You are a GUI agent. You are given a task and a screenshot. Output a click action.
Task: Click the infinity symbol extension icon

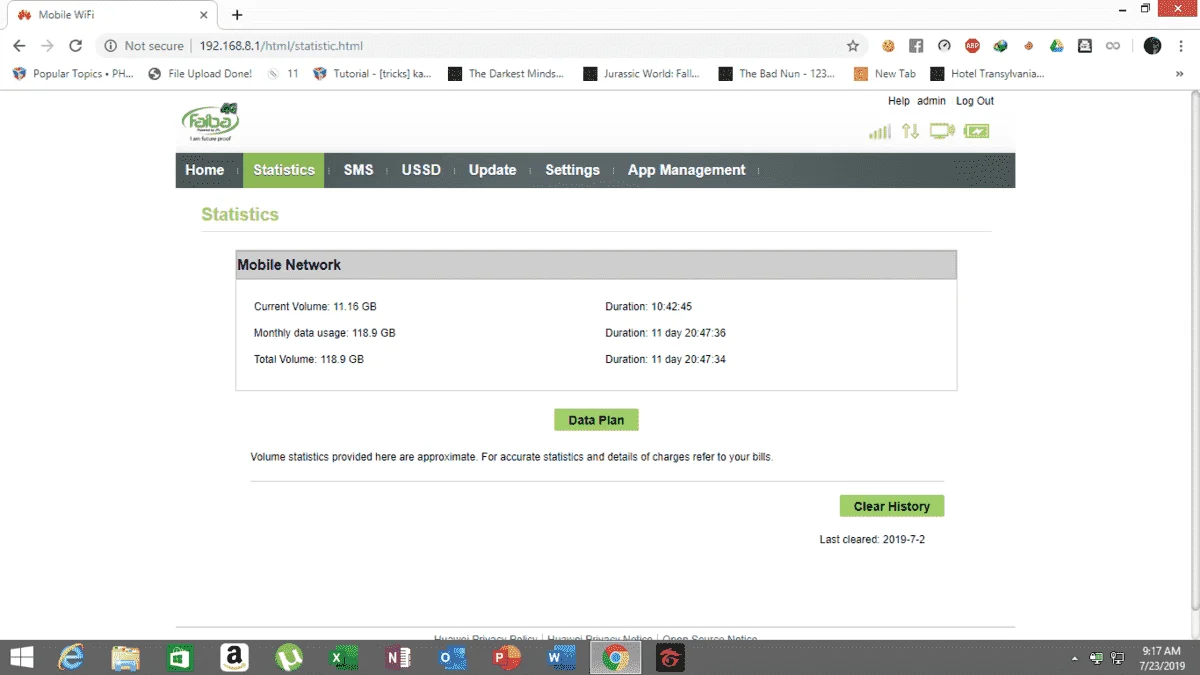1112,46
